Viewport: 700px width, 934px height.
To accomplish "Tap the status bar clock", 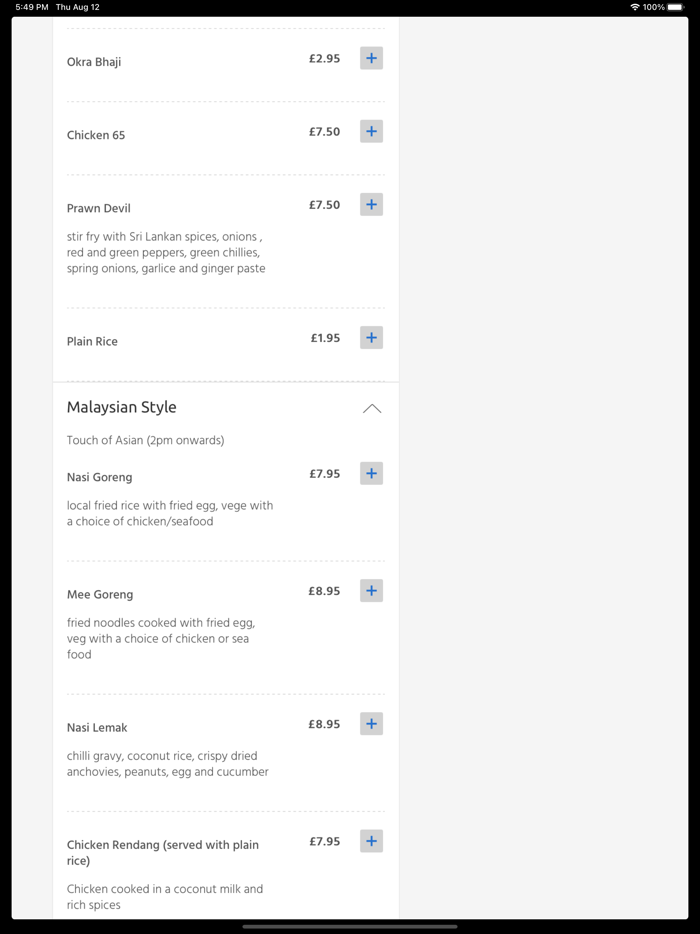I will pos(32,7).
